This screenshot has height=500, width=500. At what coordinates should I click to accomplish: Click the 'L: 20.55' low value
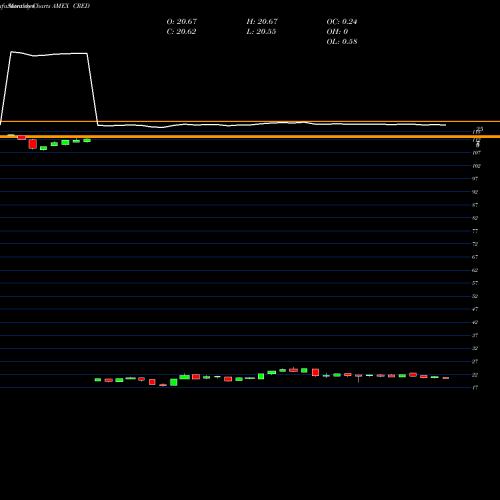261,32
